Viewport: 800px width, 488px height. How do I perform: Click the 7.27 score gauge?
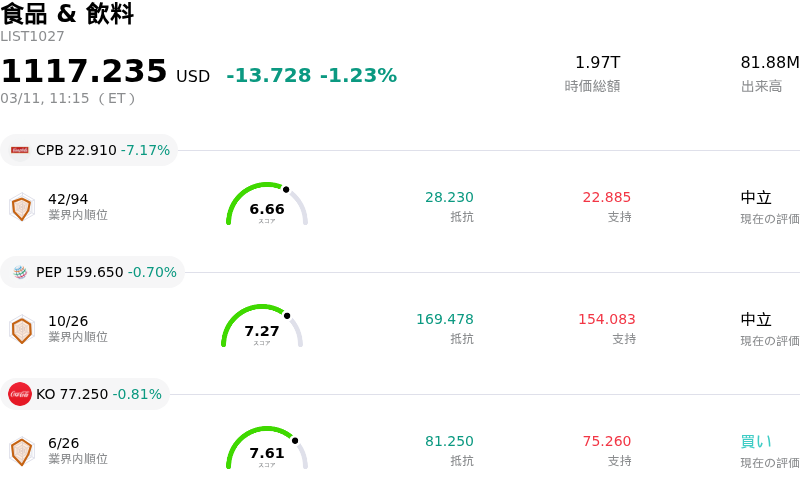click(262, 327)
